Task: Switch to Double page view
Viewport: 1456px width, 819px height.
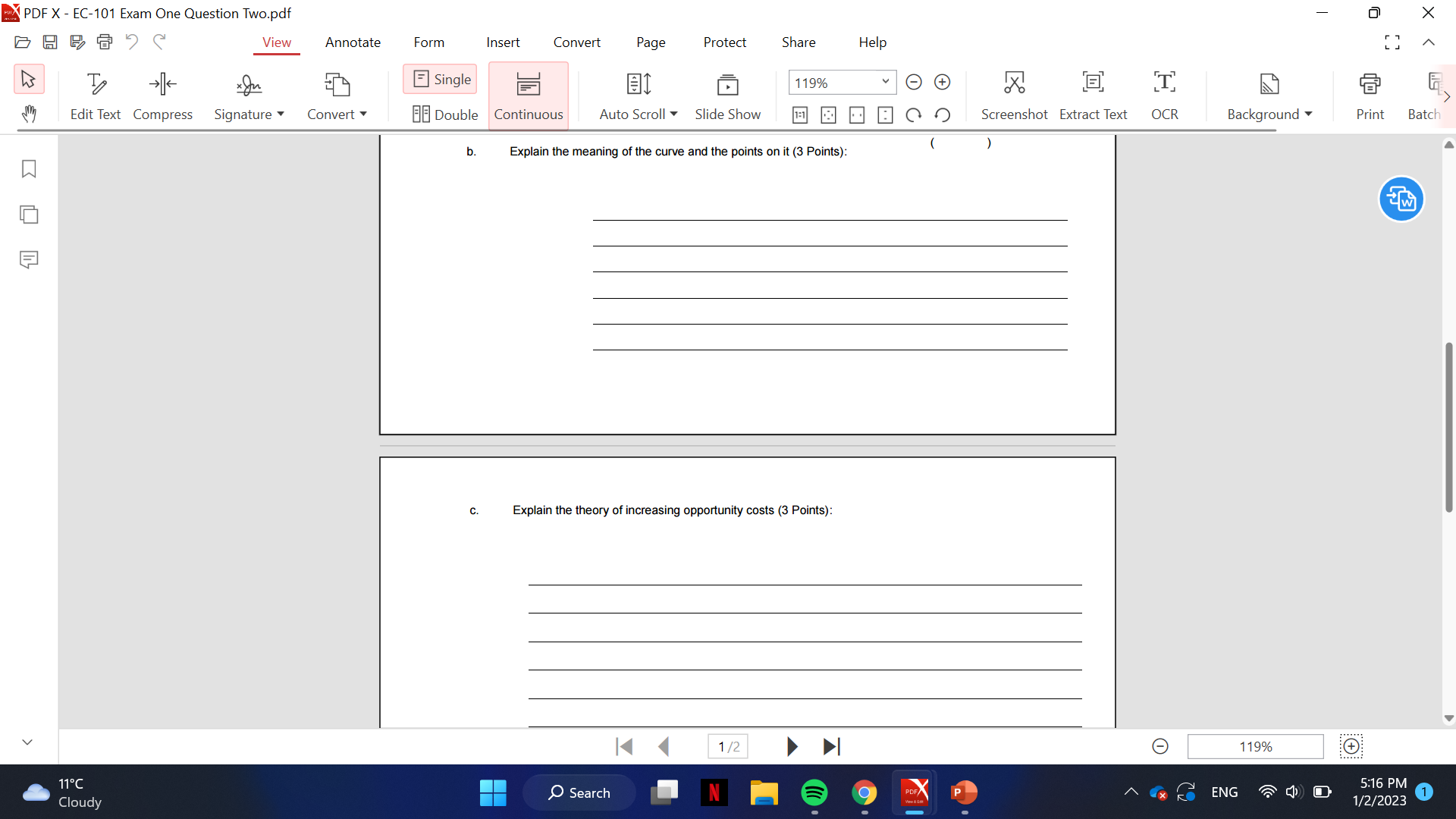Action: pos(445,115)
